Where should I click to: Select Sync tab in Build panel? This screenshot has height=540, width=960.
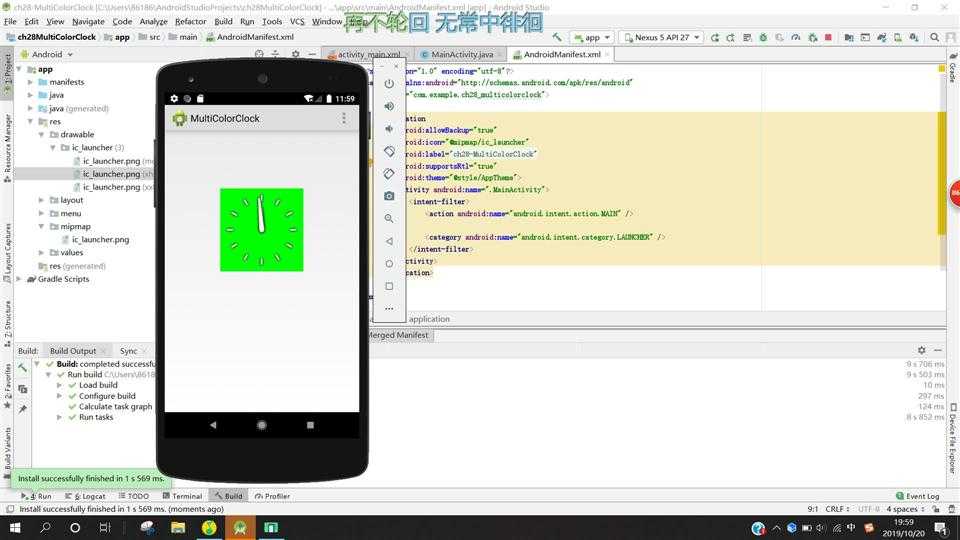click(x=129, y=351)
